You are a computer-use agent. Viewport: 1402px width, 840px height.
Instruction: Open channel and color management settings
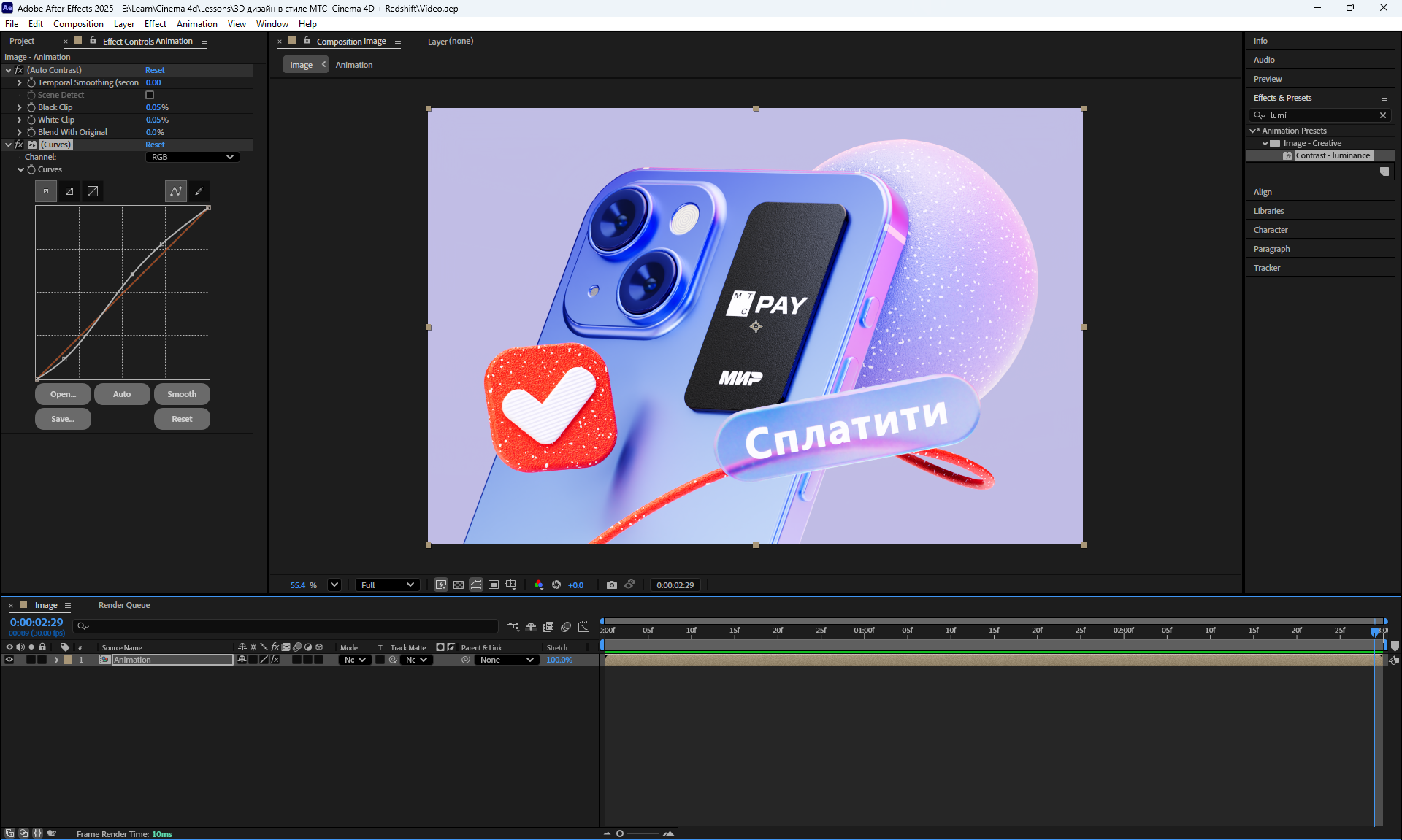(x=539, y=585)
